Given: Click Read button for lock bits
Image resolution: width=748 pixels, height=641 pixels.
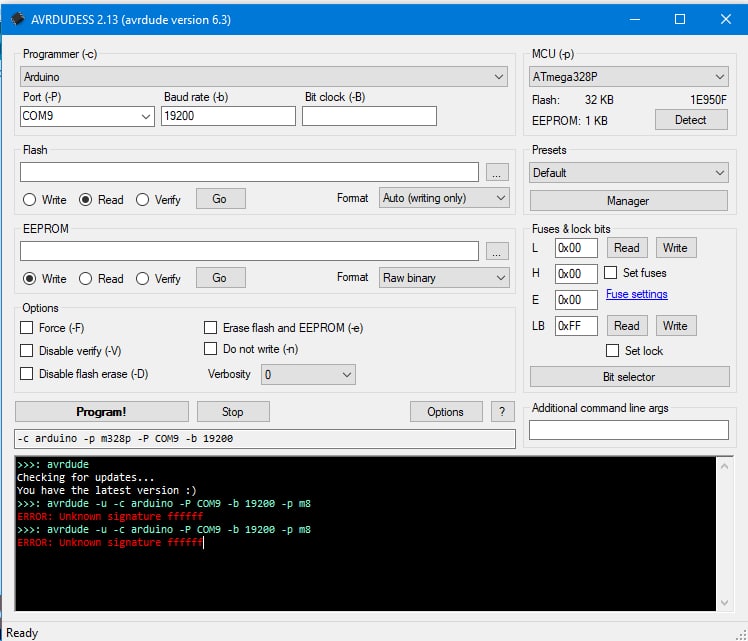Looking at the screenshot, I should (627, 326).
